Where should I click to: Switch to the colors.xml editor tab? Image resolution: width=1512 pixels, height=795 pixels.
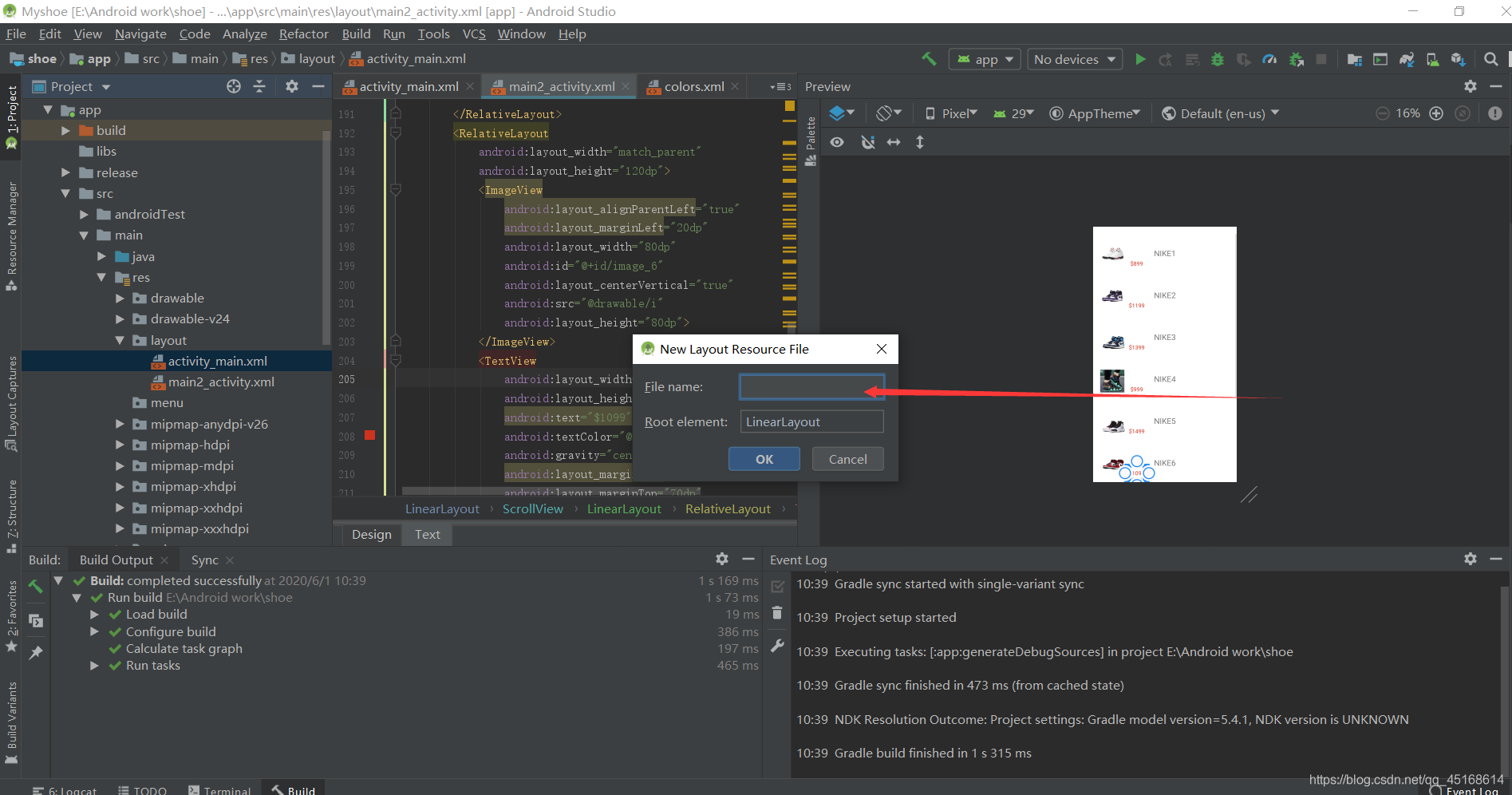click(691, 86)
